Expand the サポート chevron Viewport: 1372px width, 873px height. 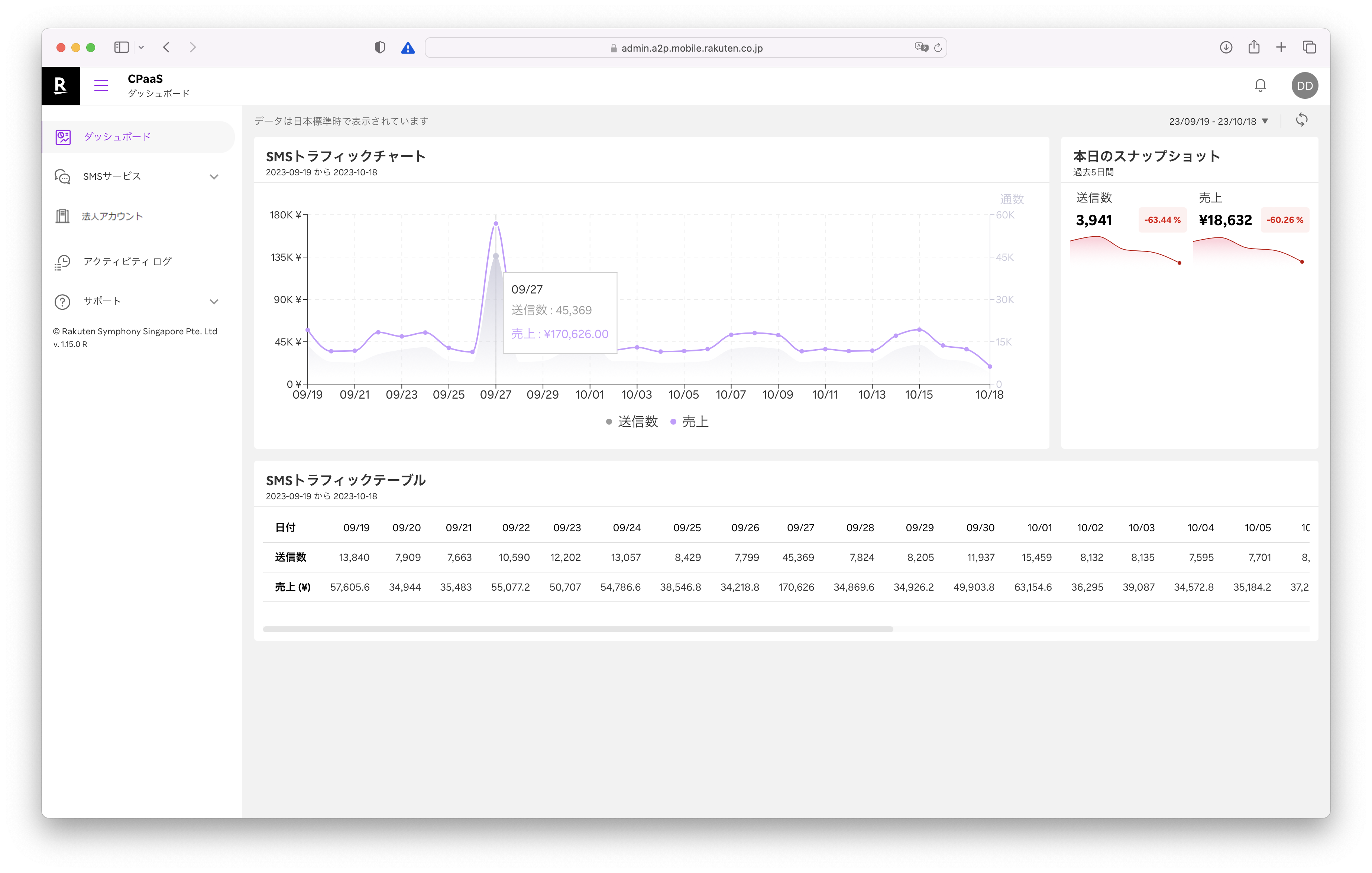coord(214,301)
